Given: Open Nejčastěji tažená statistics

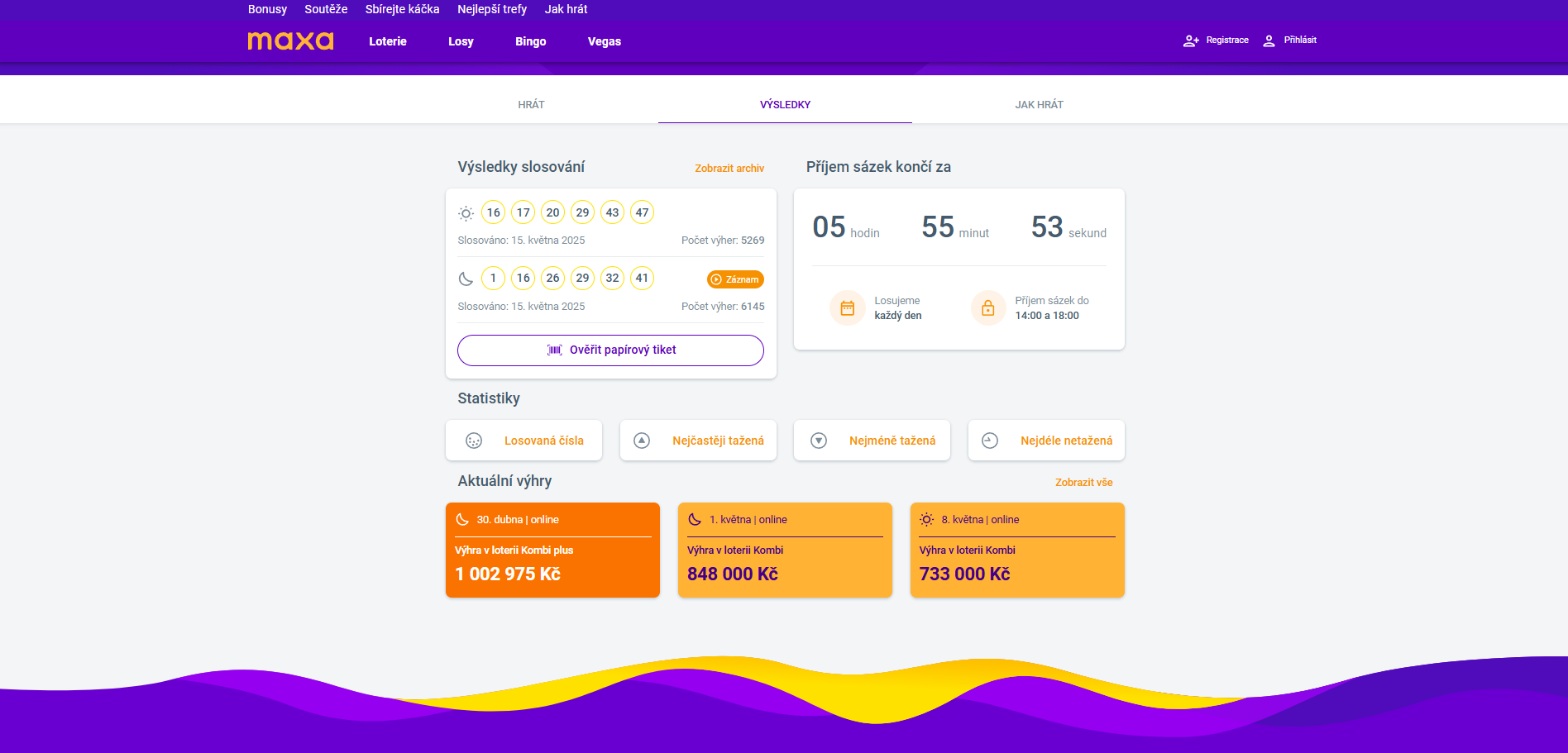Looking at the screenshot, I should pos(698,441).
